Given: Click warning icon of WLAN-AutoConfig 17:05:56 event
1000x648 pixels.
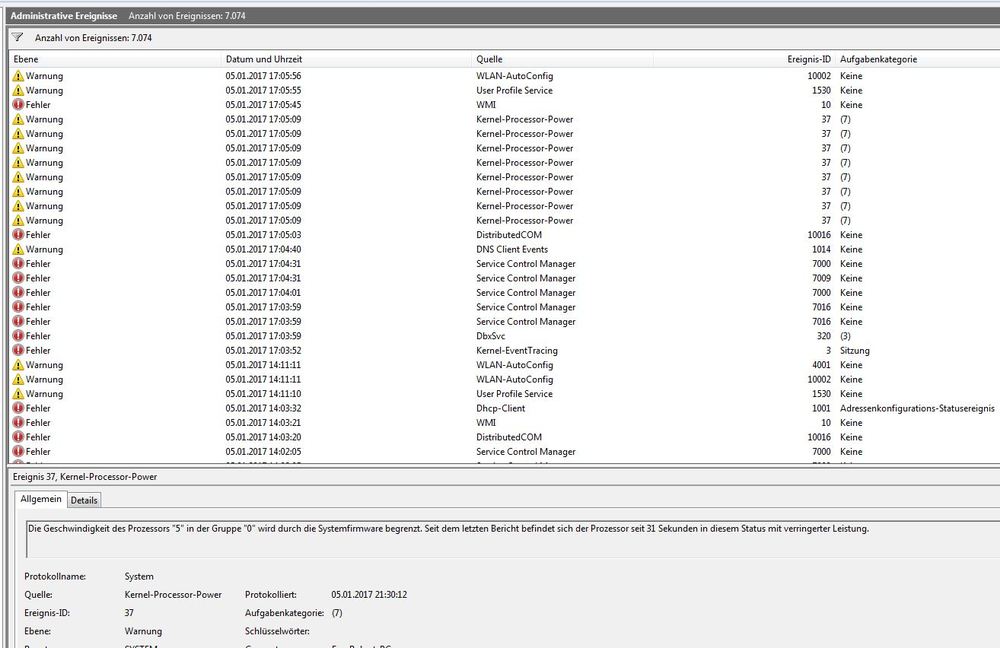Looking at the screenshot, I should [x=17, y=76].
